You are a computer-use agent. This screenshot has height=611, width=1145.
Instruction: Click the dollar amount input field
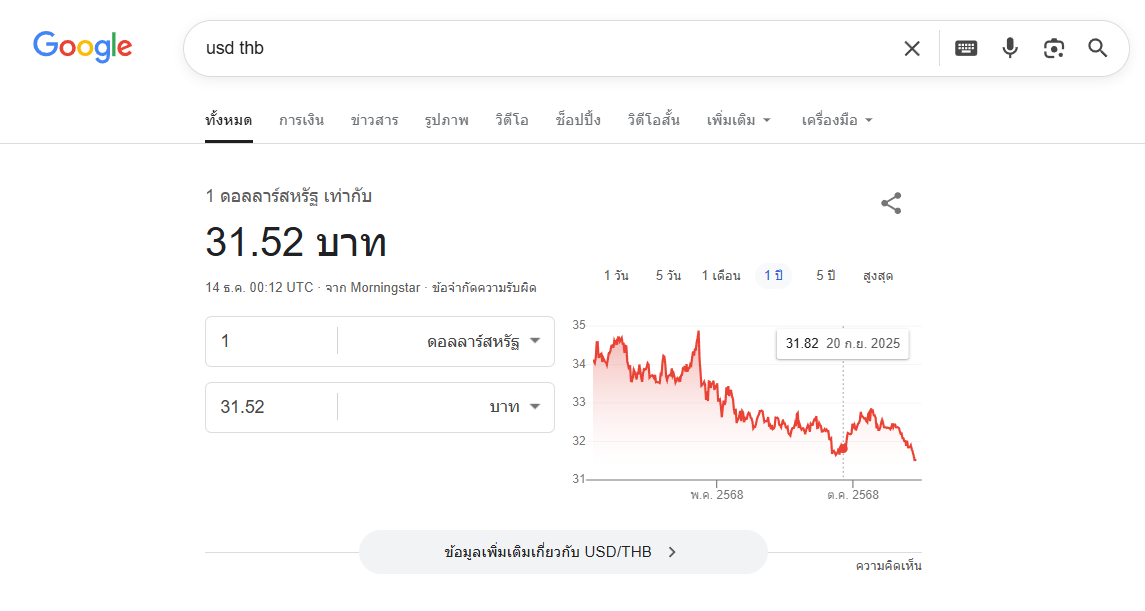270,341
